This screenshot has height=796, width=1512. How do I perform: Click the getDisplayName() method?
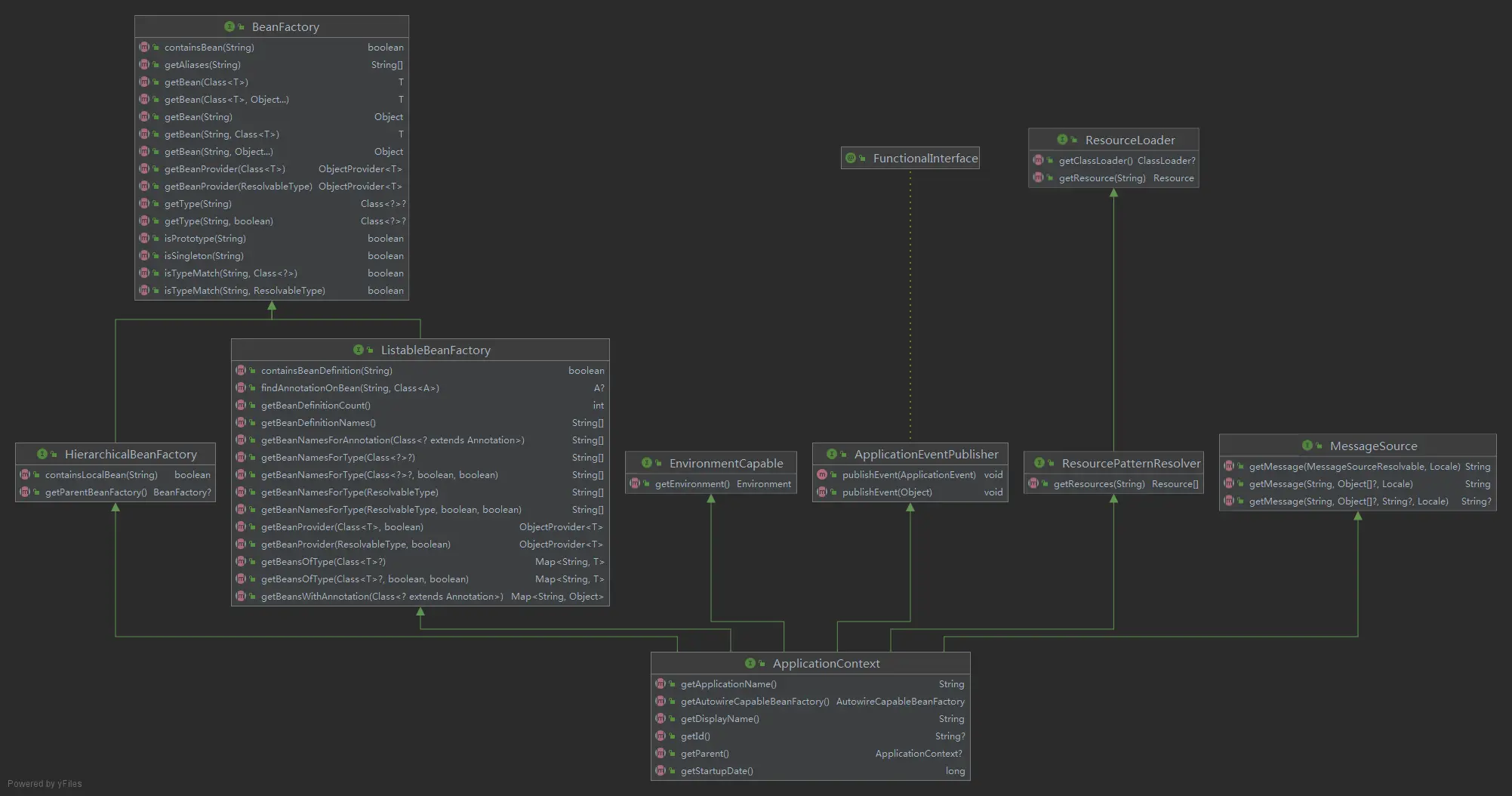720,718
